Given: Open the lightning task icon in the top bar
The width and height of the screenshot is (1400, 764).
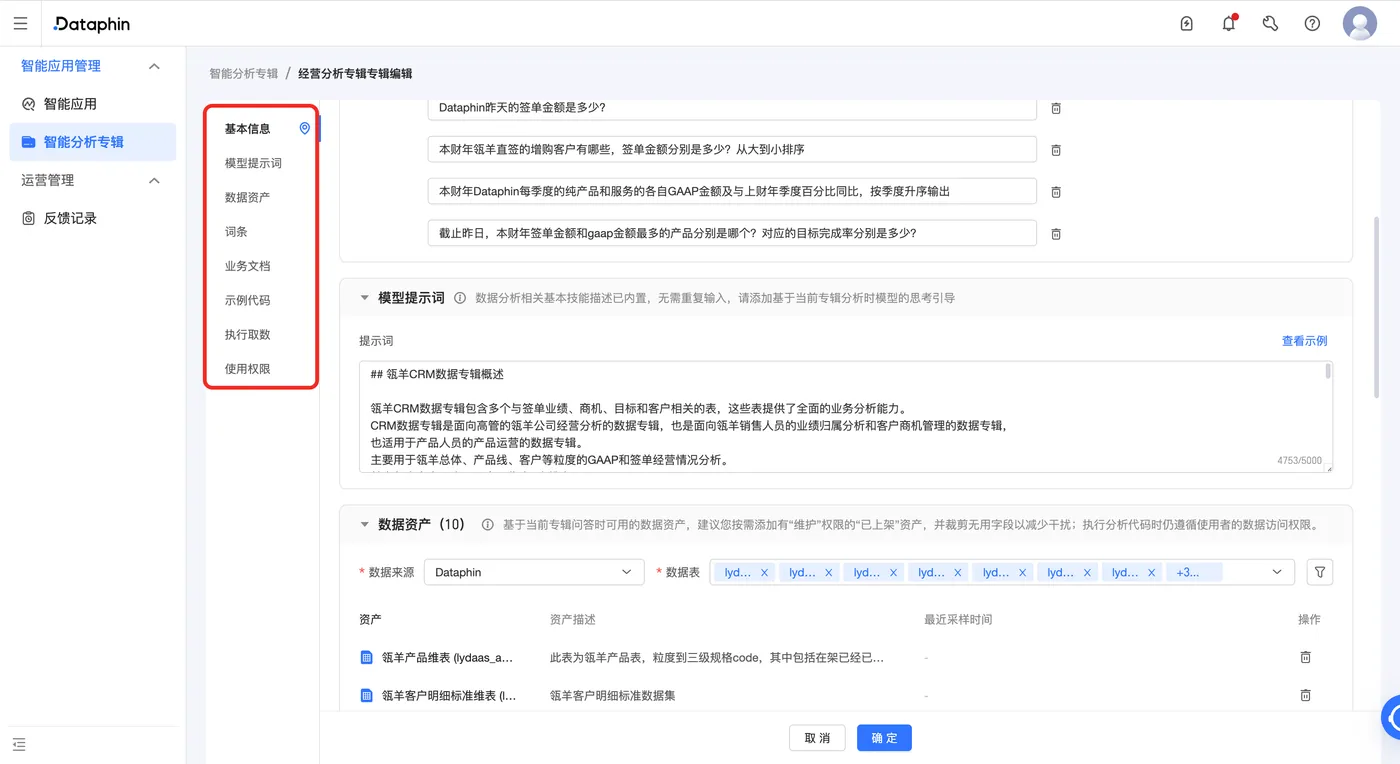Looking at the screenshot, I should pyautogui.click(x=1187, y=23).
